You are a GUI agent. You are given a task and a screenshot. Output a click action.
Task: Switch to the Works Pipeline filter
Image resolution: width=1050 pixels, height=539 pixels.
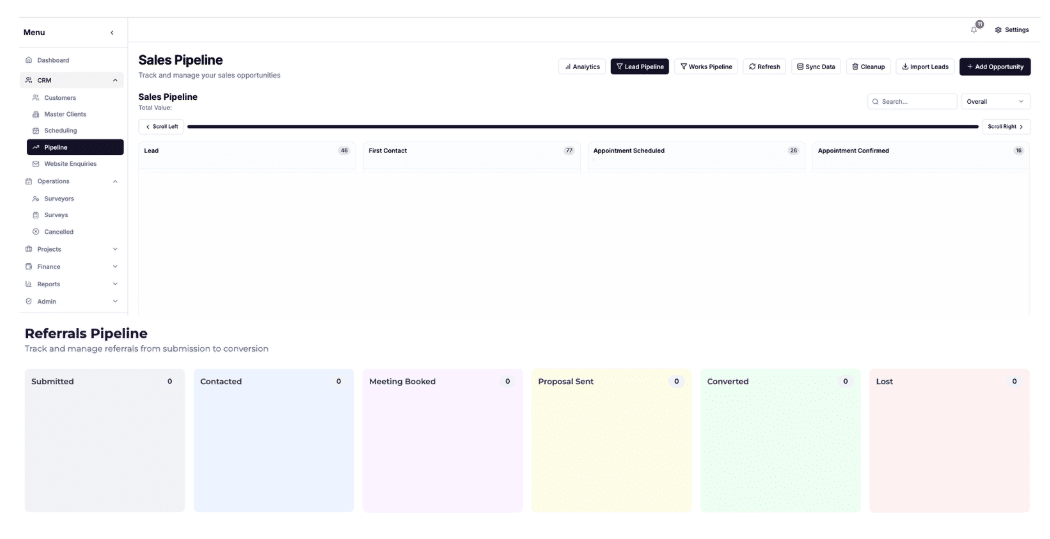[706, 67]
